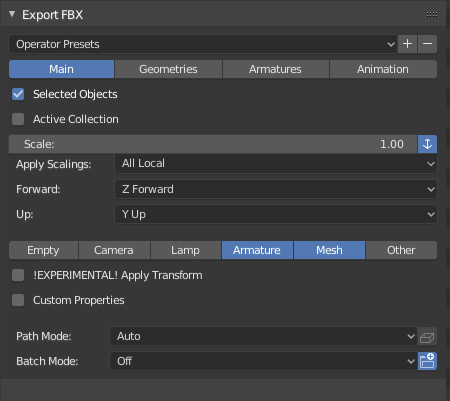Remove the current operator preset
The width and height of the screenshot is (450, 401).
point(427,44)
